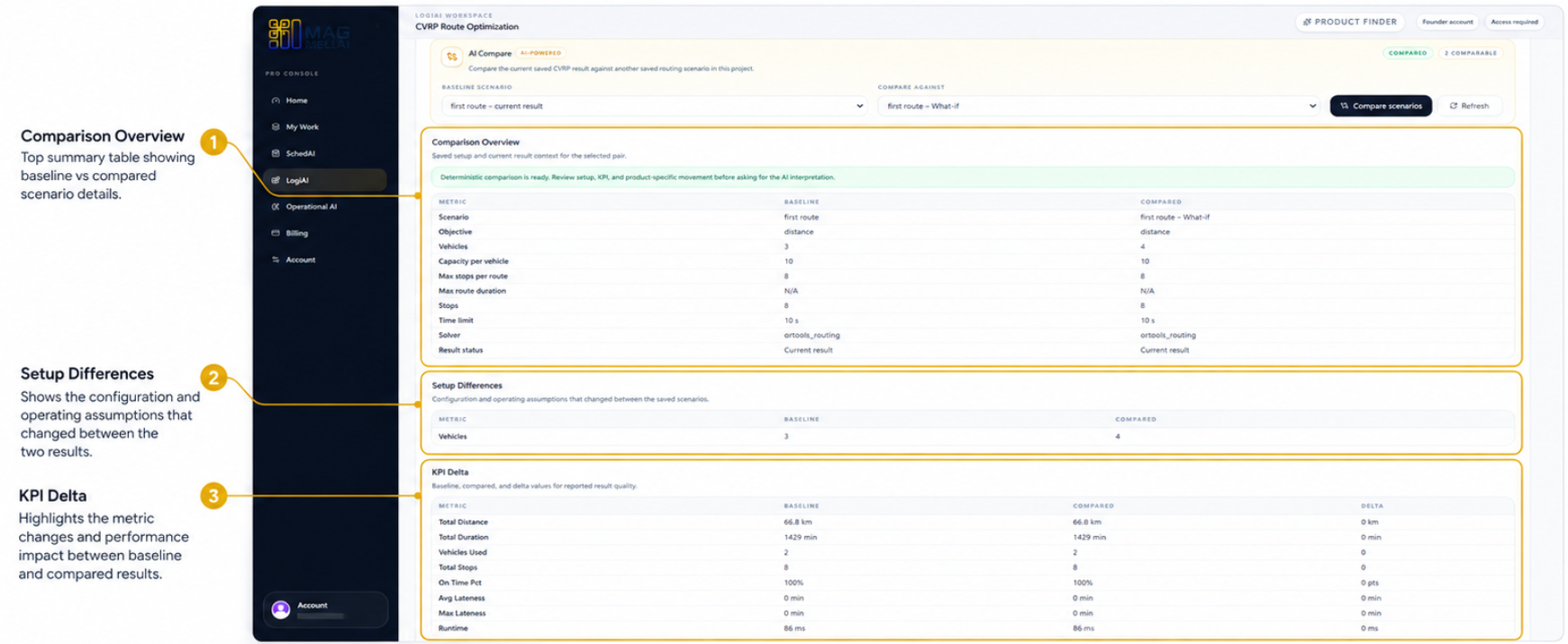Click 'Max stops per route' row label
The height and width of the screenshot is (644, 1568).
click(x=473, y=277)
